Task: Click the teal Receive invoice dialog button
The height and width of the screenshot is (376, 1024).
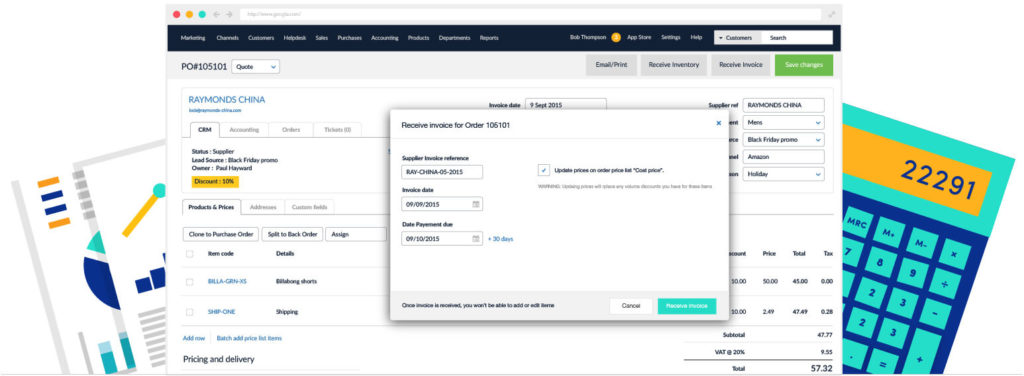Action: tap(686, 306)
